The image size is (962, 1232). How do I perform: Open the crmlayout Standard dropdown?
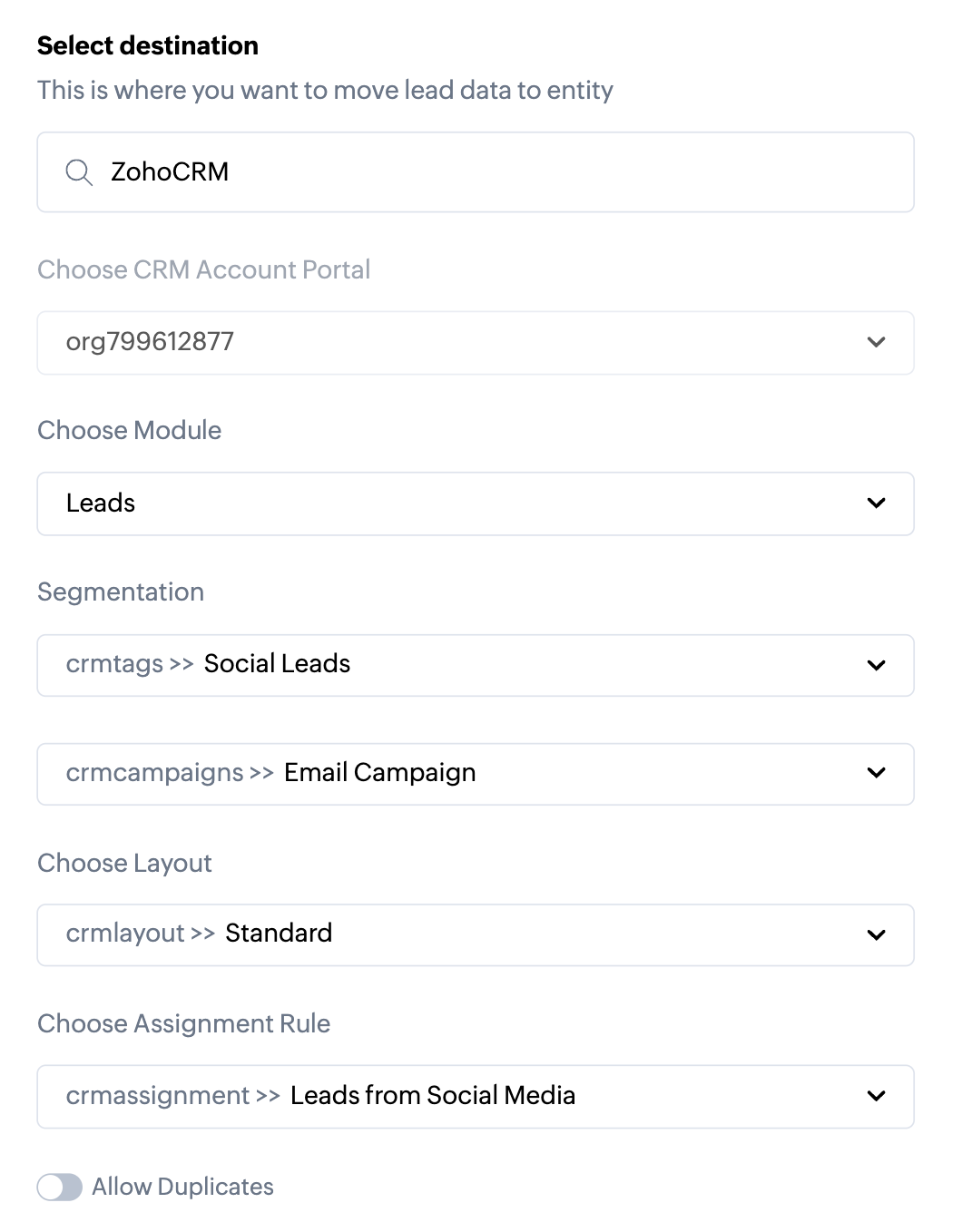coord(454,934)
